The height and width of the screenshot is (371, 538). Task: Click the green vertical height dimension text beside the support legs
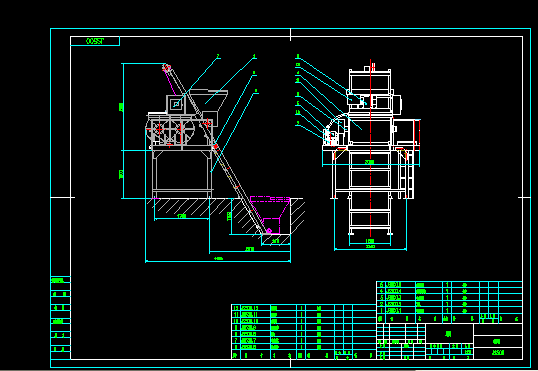(x=121, y=174)
